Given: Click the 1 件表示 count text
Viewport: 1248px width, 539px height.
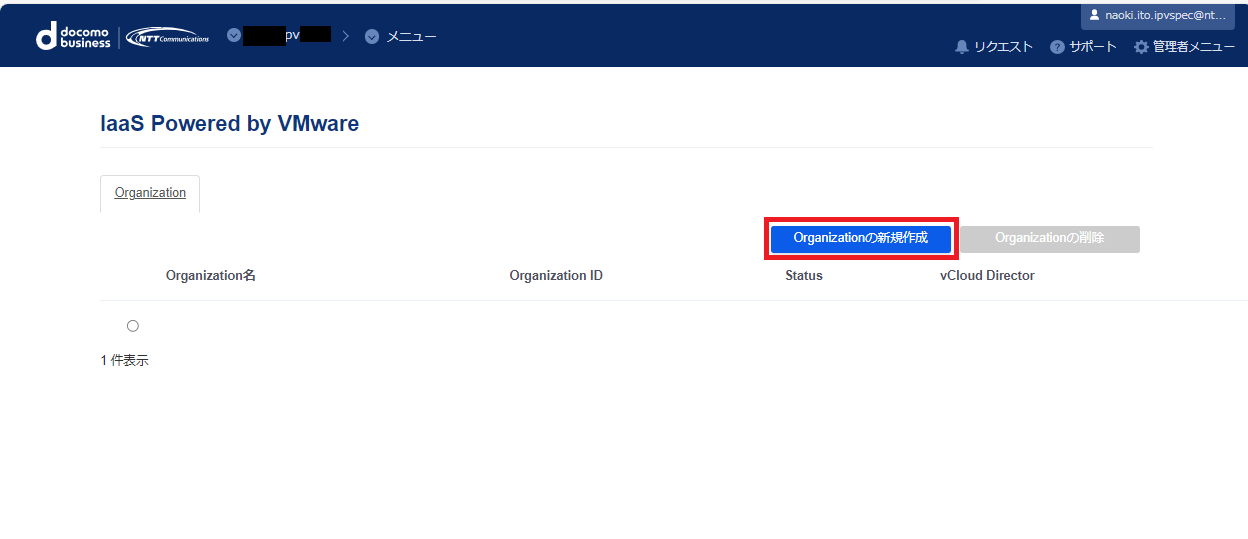Looking at the screenshot, I should (x=124, y=360).
